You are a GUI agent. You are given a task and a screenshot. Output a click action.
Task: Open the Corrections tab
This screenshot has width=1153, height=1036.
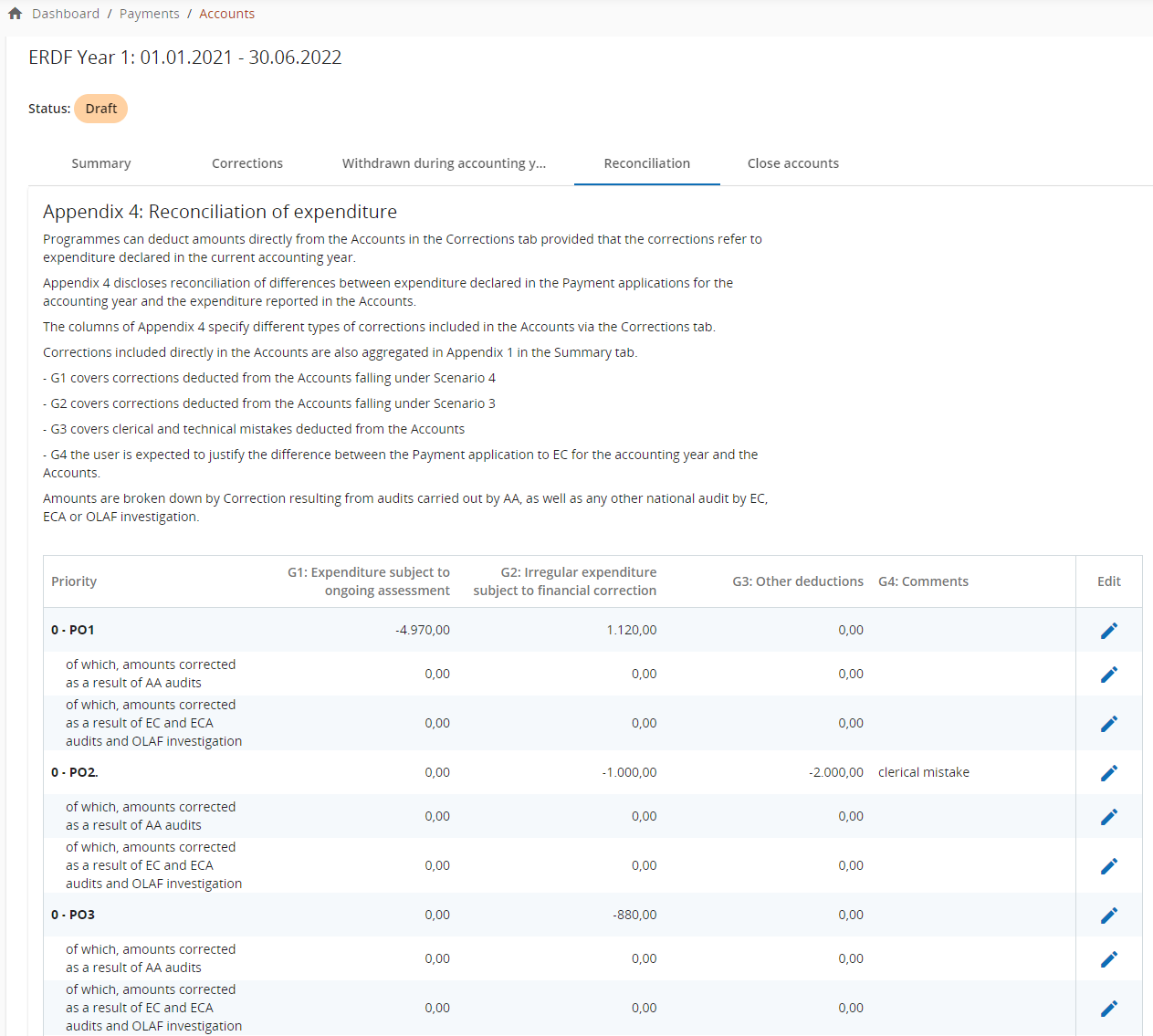[247, 163]
